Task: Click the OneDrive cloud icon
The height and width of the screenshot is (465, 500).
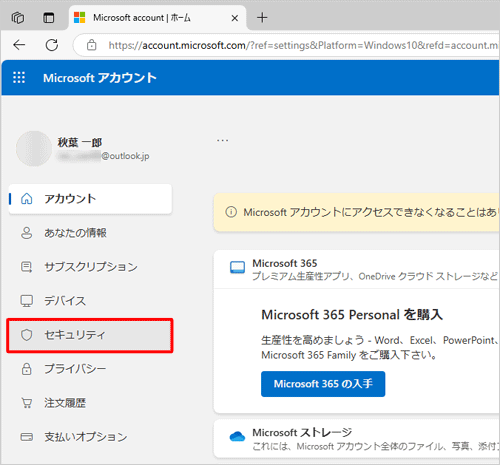Action: (x=237, y=436)
